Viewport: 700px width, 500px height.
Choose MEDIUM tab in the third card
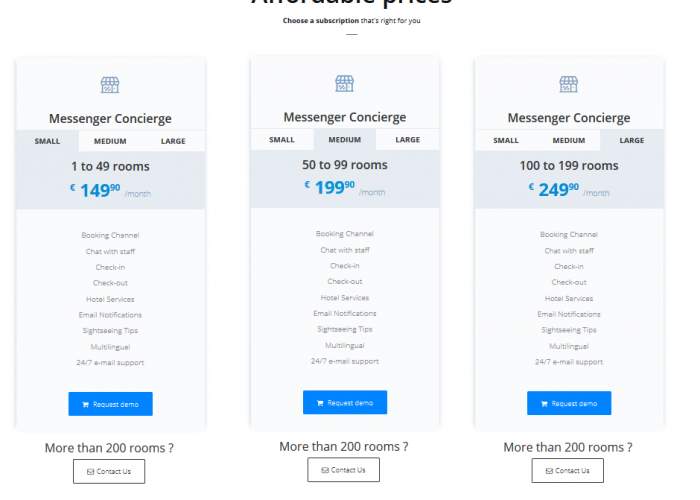point(569,141)
